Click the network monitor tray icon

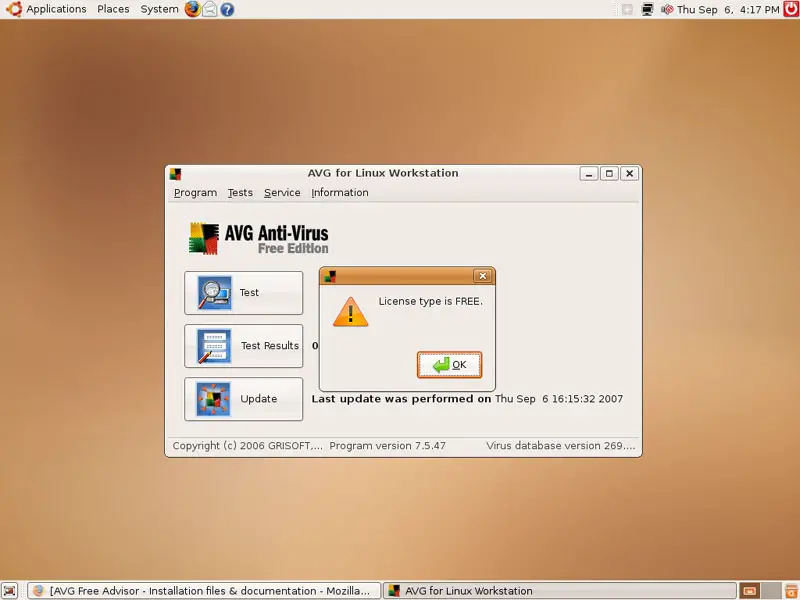[x=647, y=9]
